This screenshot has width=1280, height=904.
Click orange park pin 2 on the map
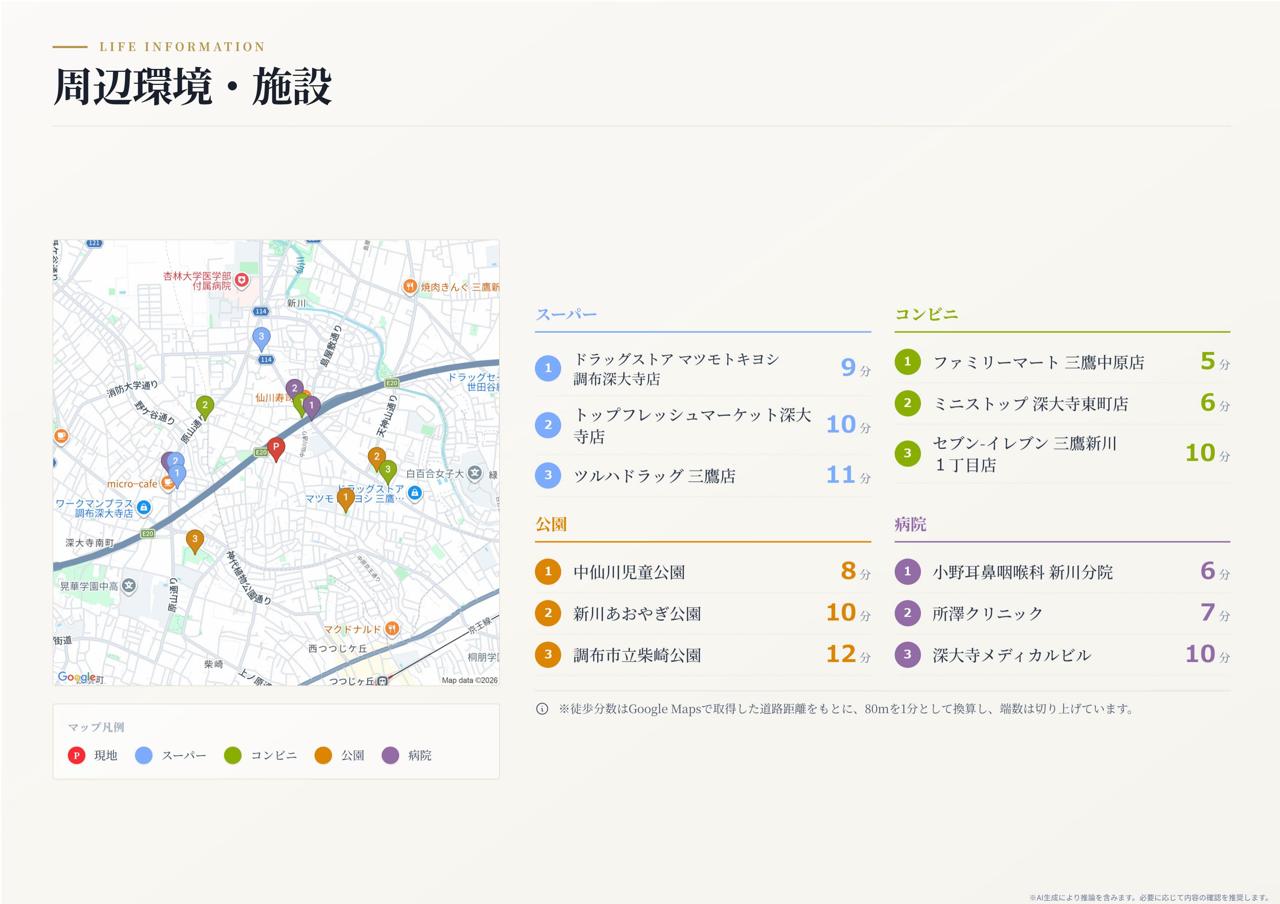pos(377,459)
